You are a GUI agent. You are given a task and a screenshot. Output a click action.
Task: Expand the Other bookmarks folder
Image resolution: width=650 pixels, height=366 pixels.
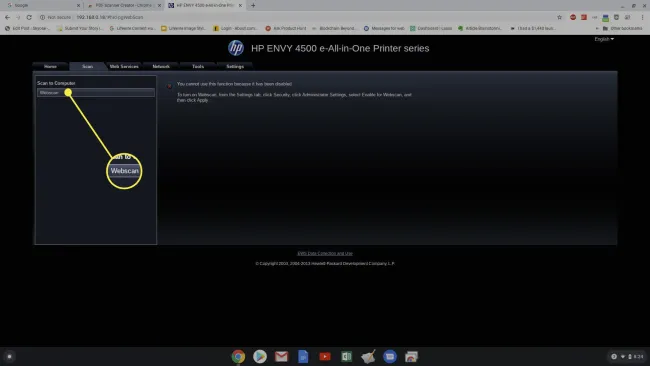622,29
